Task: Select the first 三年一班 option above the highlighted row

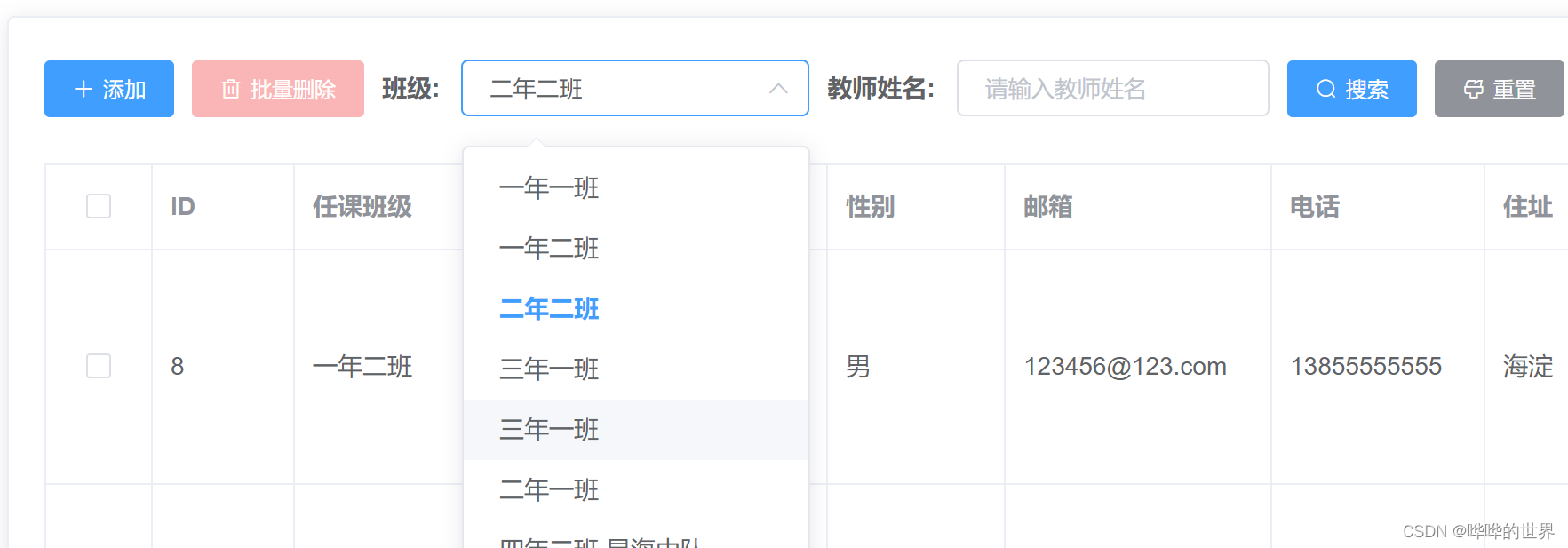Action: click(635, 369)
